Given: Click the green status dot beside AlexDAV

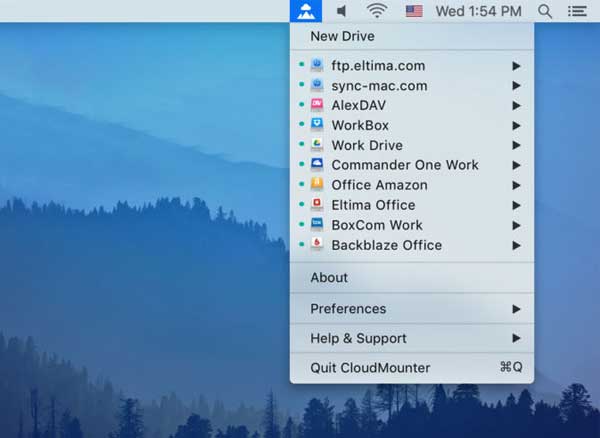Looking at the screenshot, I should 302,104.
